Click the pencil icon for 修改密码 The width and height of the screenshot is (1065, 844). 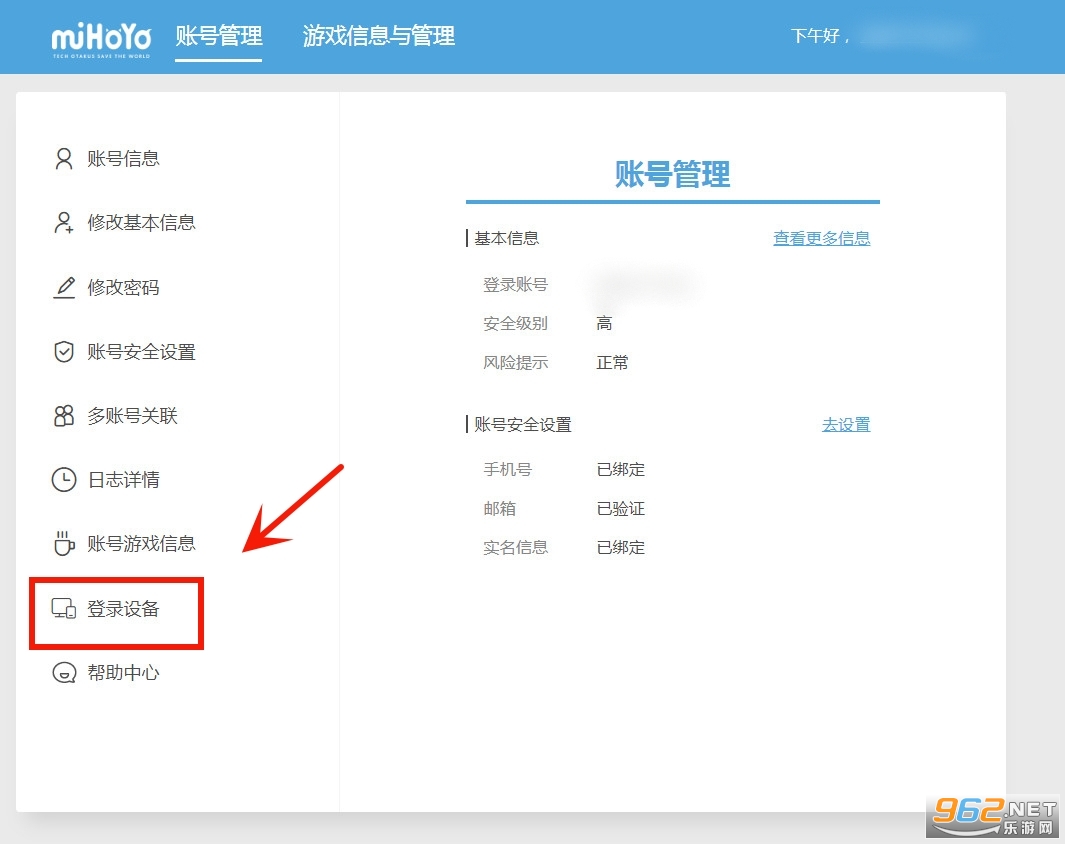[64, 288]
